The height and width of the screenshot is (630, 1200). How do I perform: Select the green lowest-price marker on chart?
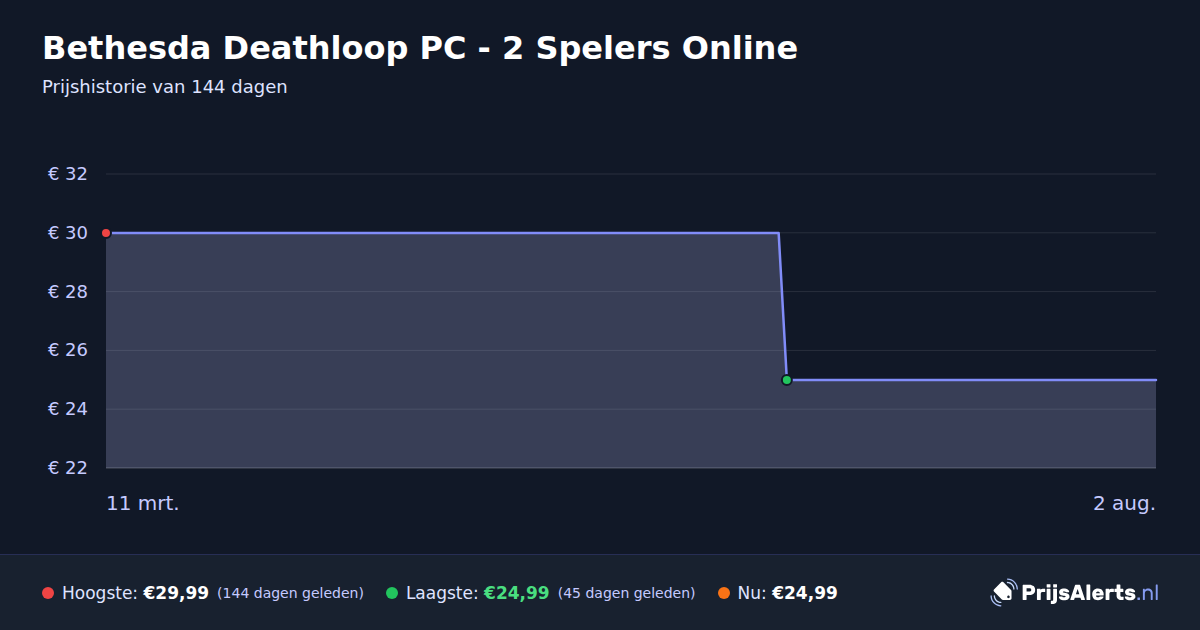click(787, 380)
